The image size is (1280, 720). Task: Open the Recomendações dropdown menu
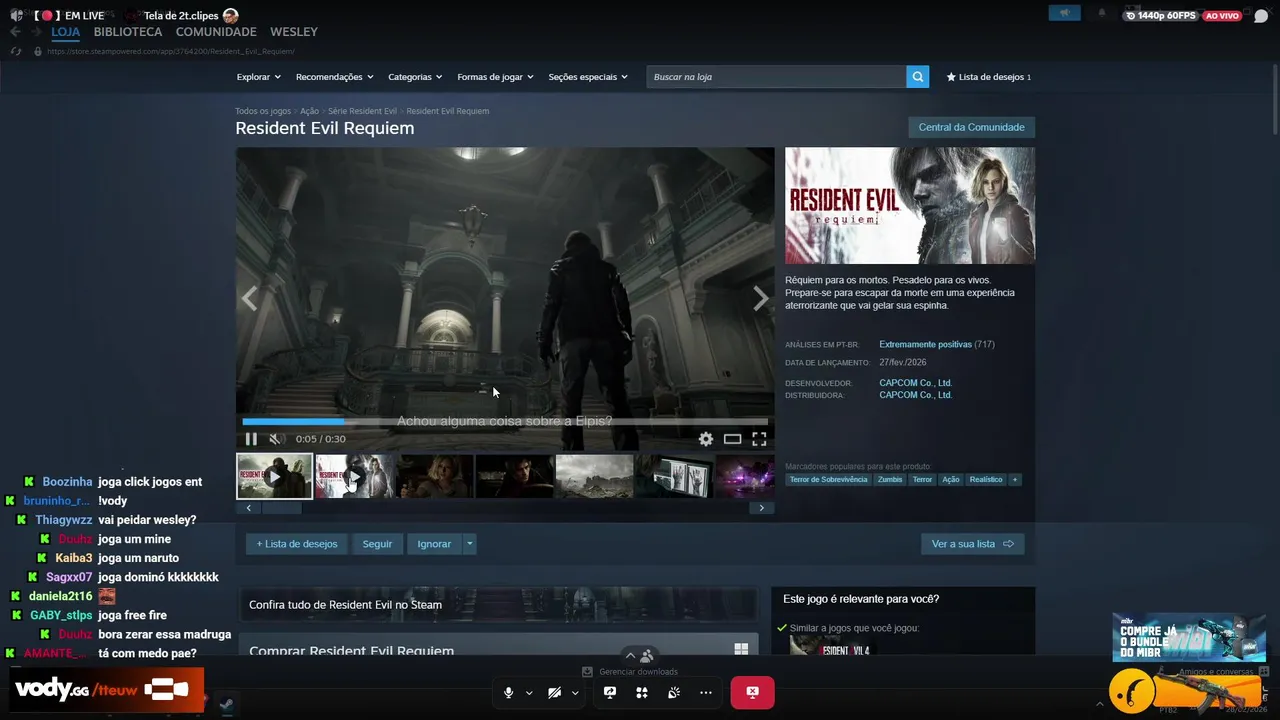334,77
